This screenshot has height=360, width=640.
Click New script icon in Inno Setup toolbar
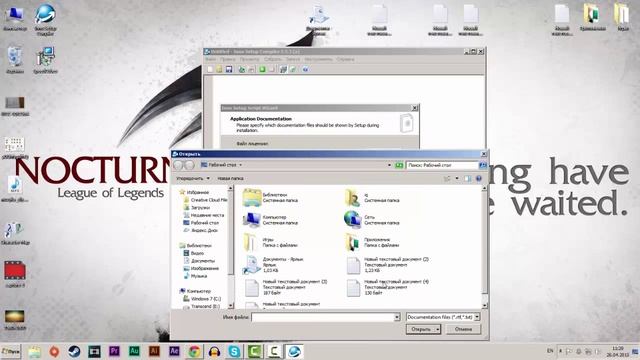coord(210,69)
